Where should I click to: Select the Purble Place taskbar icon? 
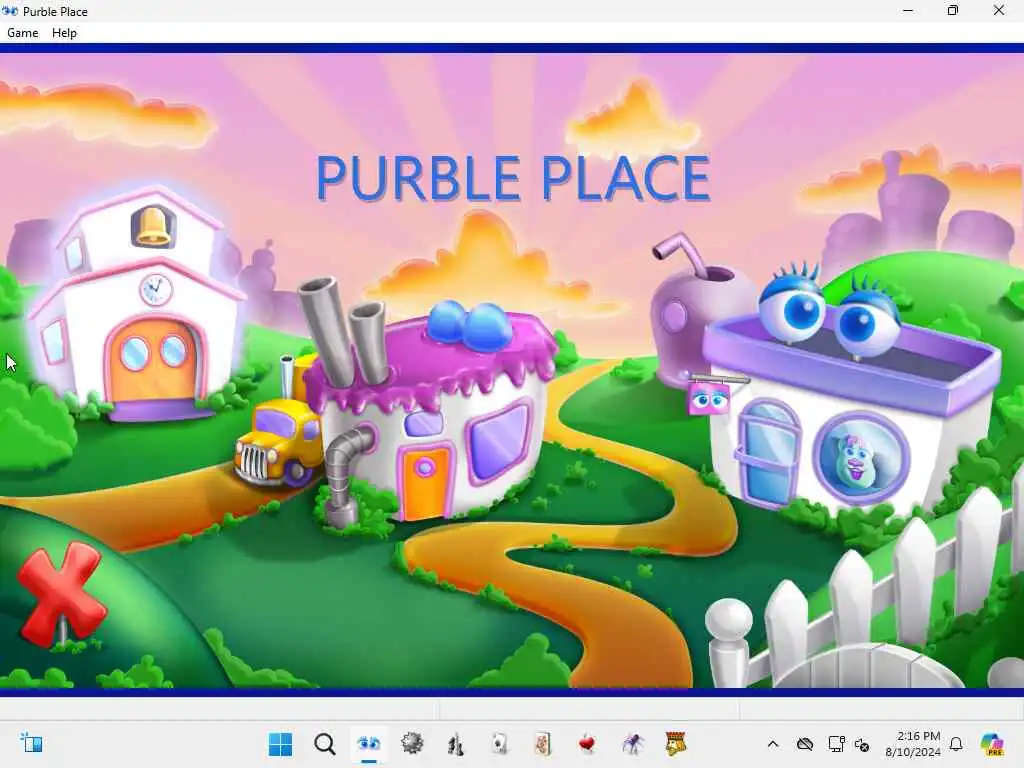point(368,744)
